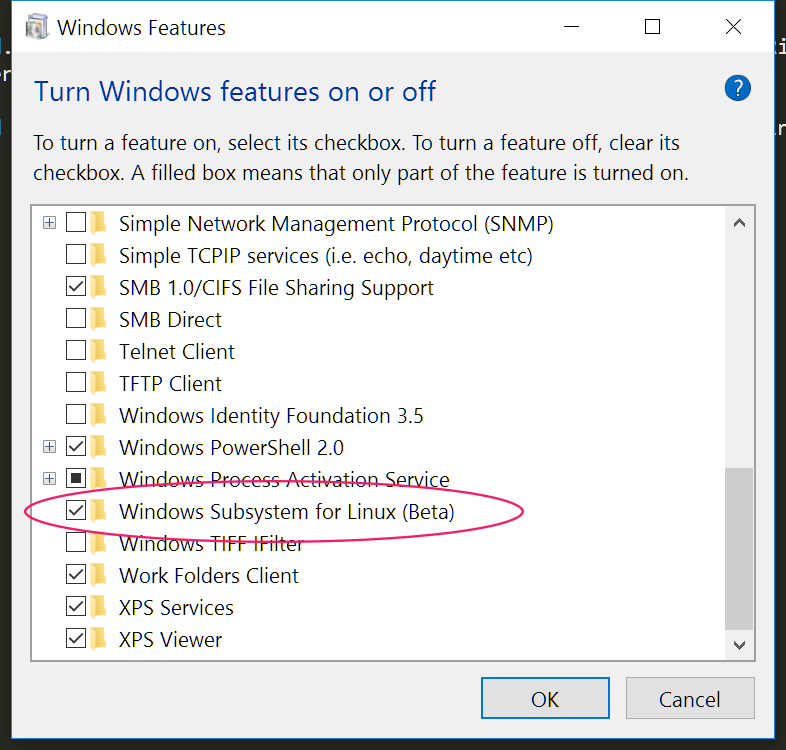
Task: Click the Cancel button
Action: [x=690, y=698]
